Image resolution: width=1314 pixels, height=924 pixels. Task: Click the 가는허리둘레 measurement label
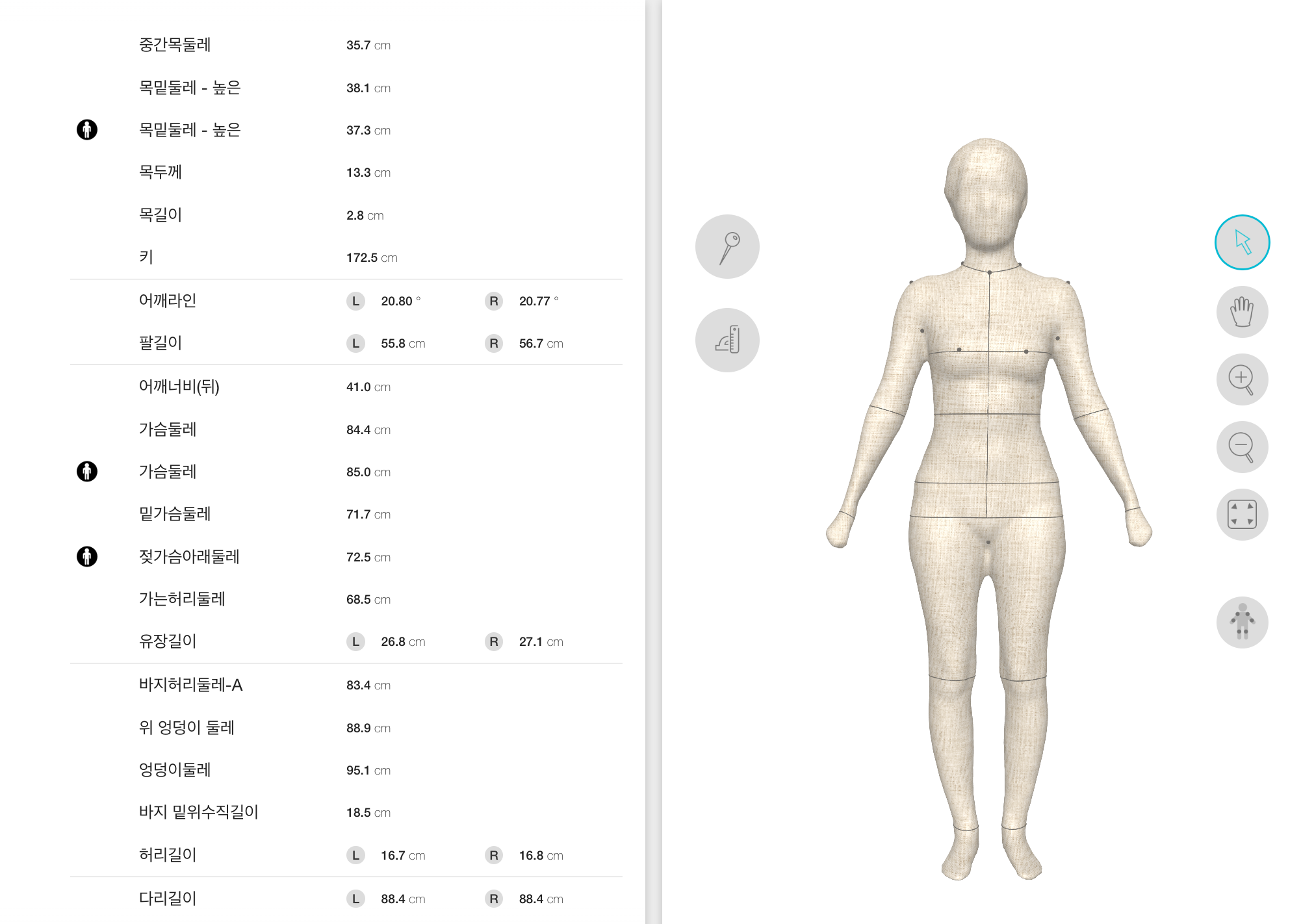click(x=182, y=599)
